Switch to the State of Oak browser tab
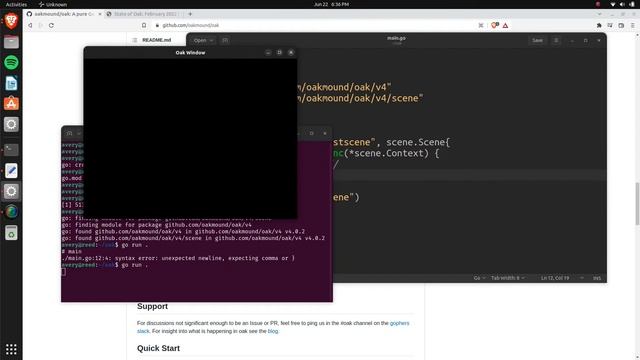Screen dimensions: 640x360 coord(144,14)
